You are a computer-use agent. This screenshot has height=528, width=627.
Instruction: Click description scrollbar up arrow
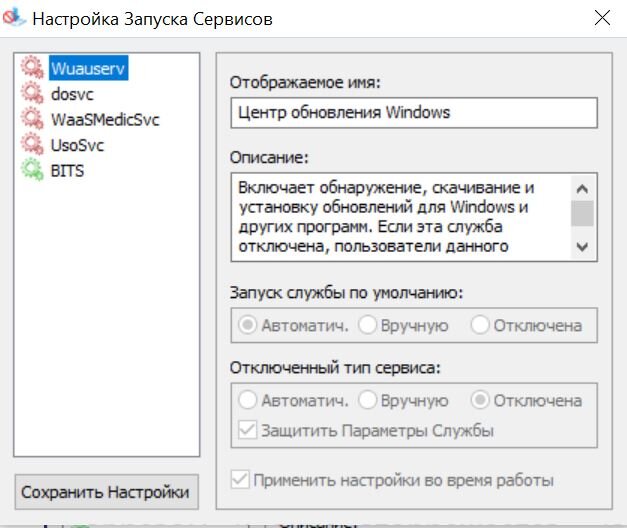tap(582, 188)
